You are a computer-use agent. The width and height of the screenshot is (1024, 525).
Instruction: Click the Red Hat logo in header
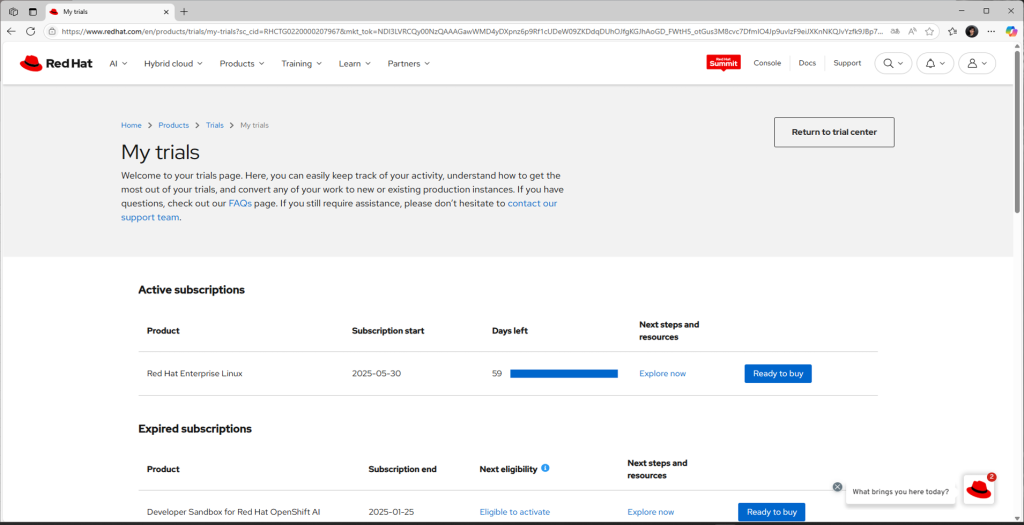45,63
